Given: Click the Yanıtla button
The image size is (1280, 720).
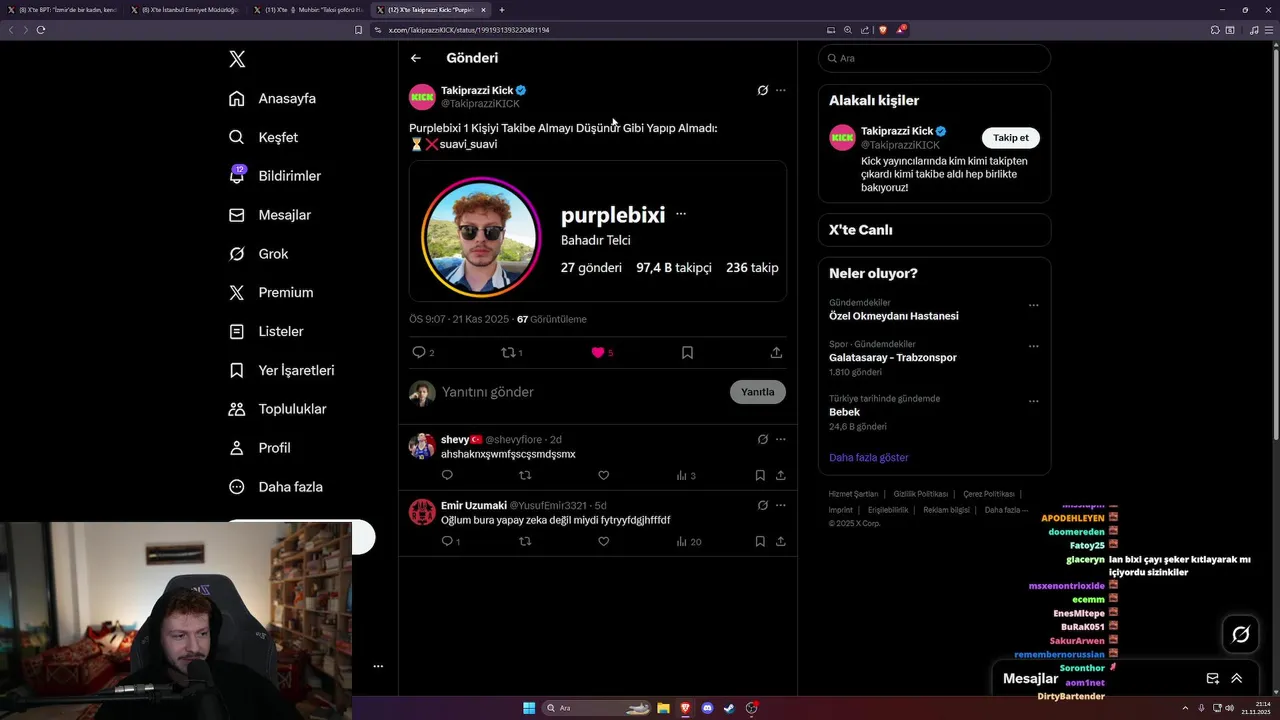Looking at the screenshot, I should (x=758, y=392).
